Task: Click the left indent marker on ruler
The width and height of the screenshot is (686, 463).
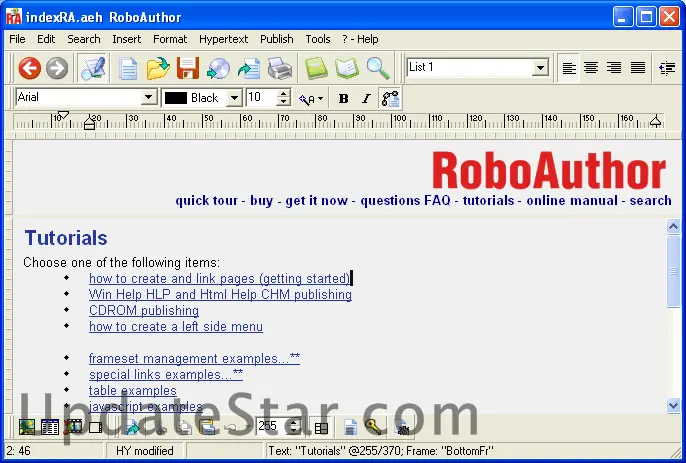Action: pos(89,122)
